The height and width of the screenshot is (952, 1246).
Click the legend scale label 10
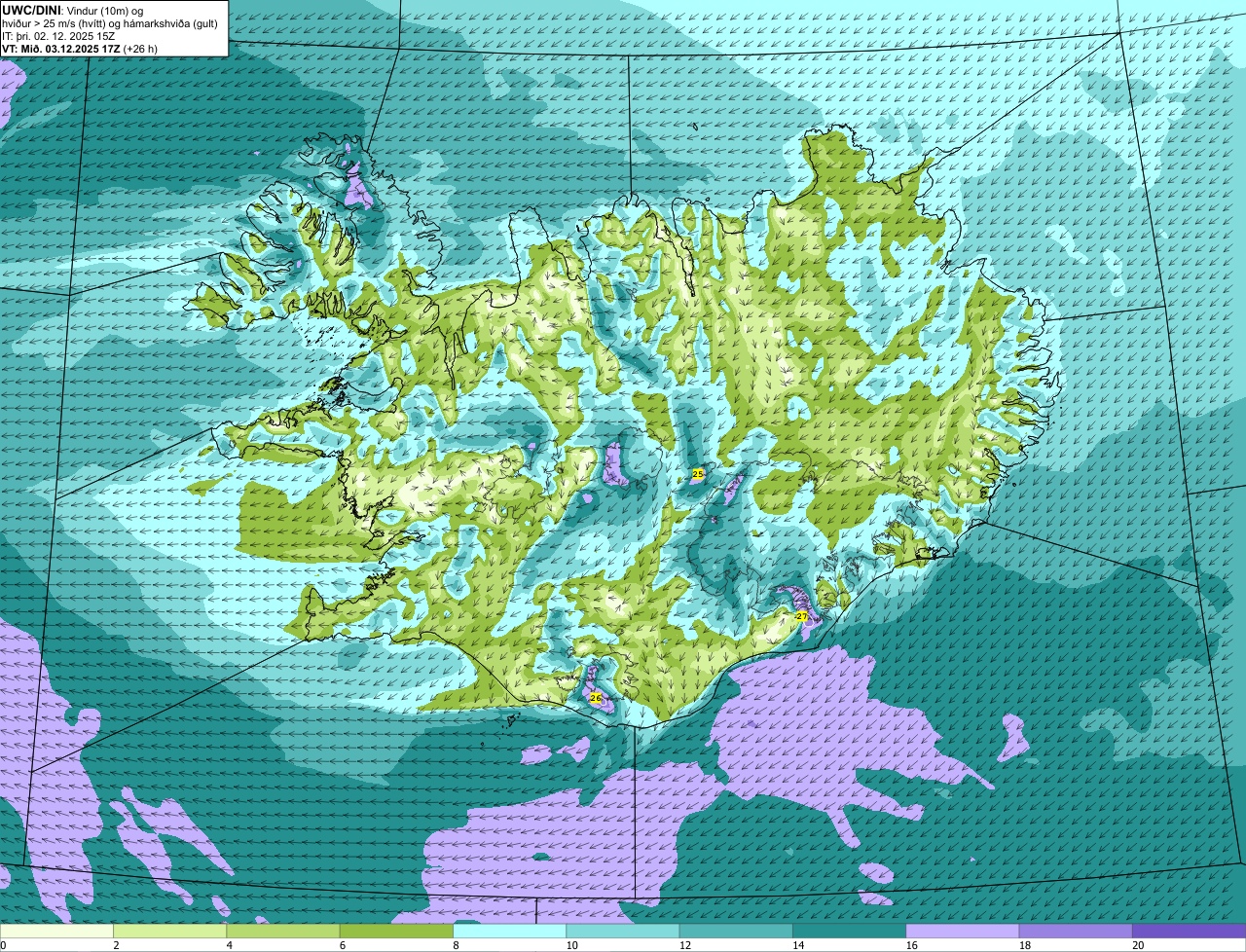[x=571, y=945]
